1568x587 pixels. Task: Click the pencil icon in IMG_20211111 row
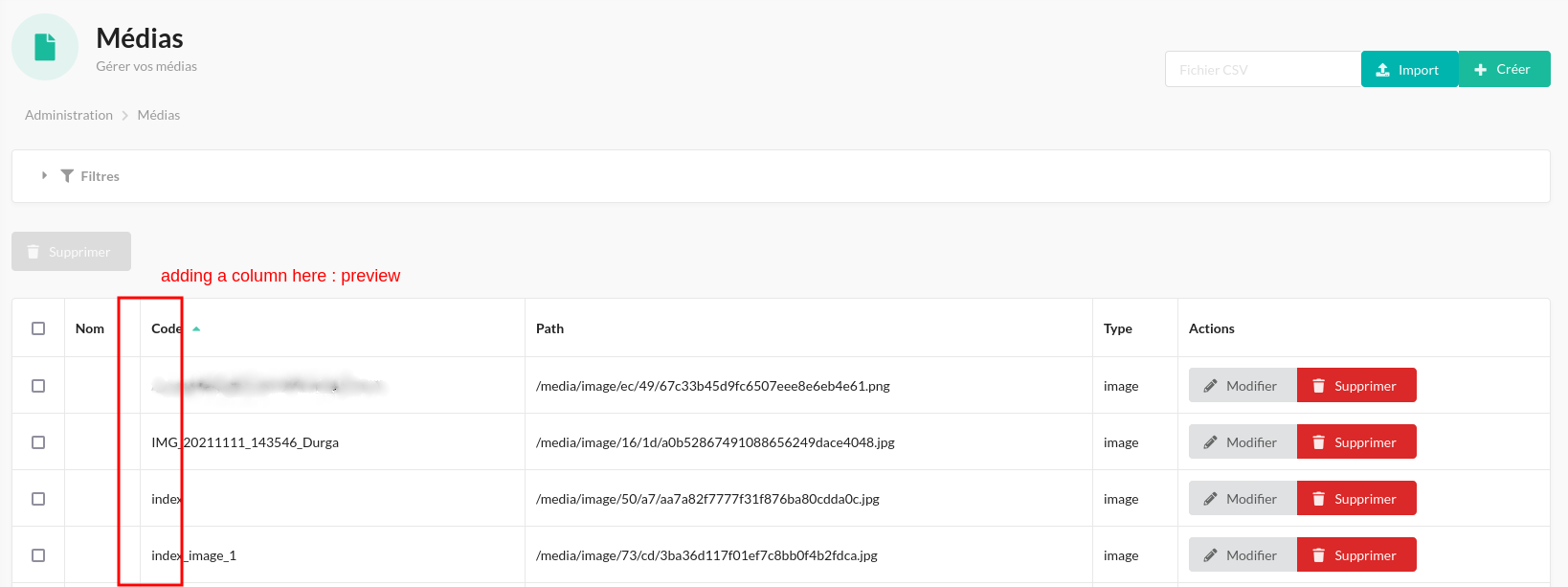coord(1211,442)
